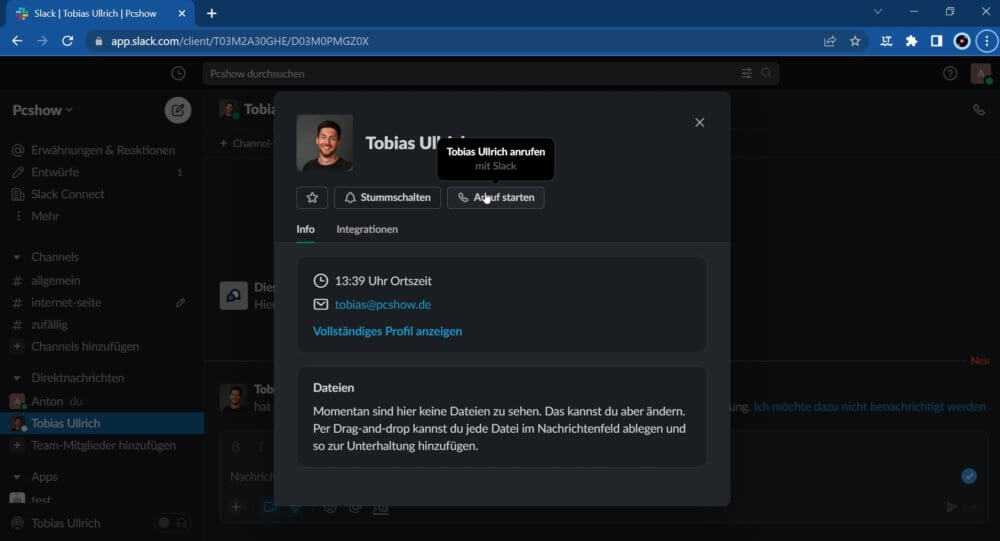1000x541 pixels.
Task: Open user avatar menu in top right
Action: click(981, 74)
